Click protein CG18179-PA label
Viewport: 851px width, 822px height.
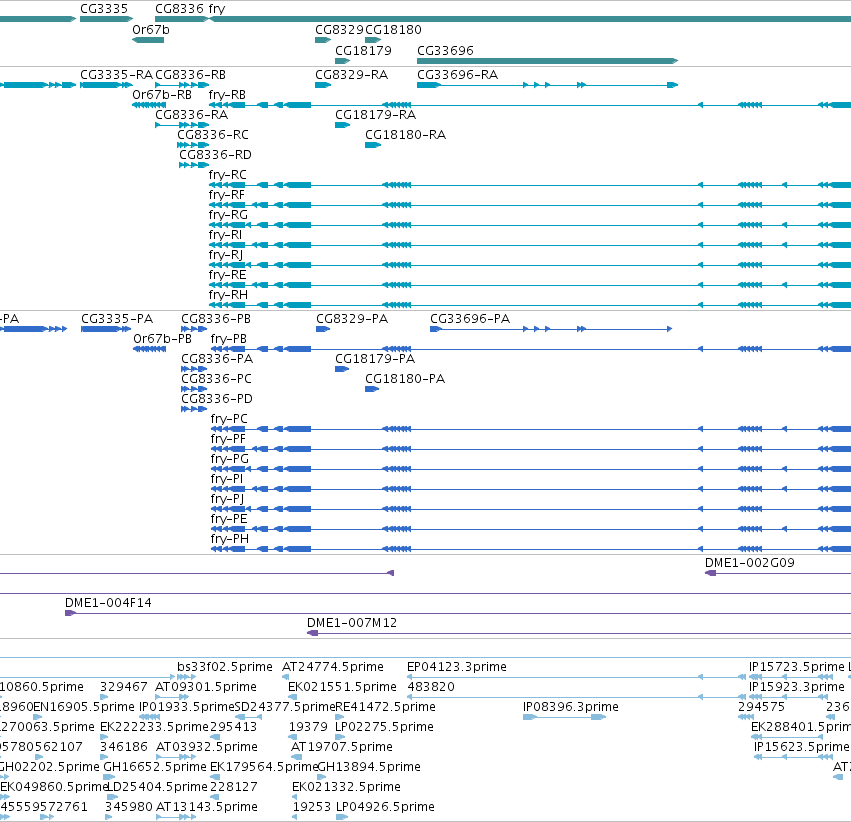point(375,359)
